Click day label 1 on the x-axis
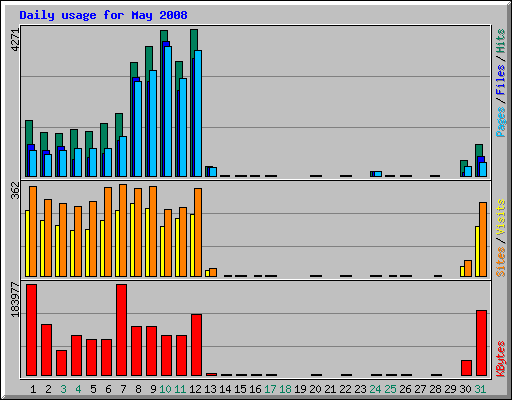The image size is (512, 400). pyautogui.click(x=33, y=389)
